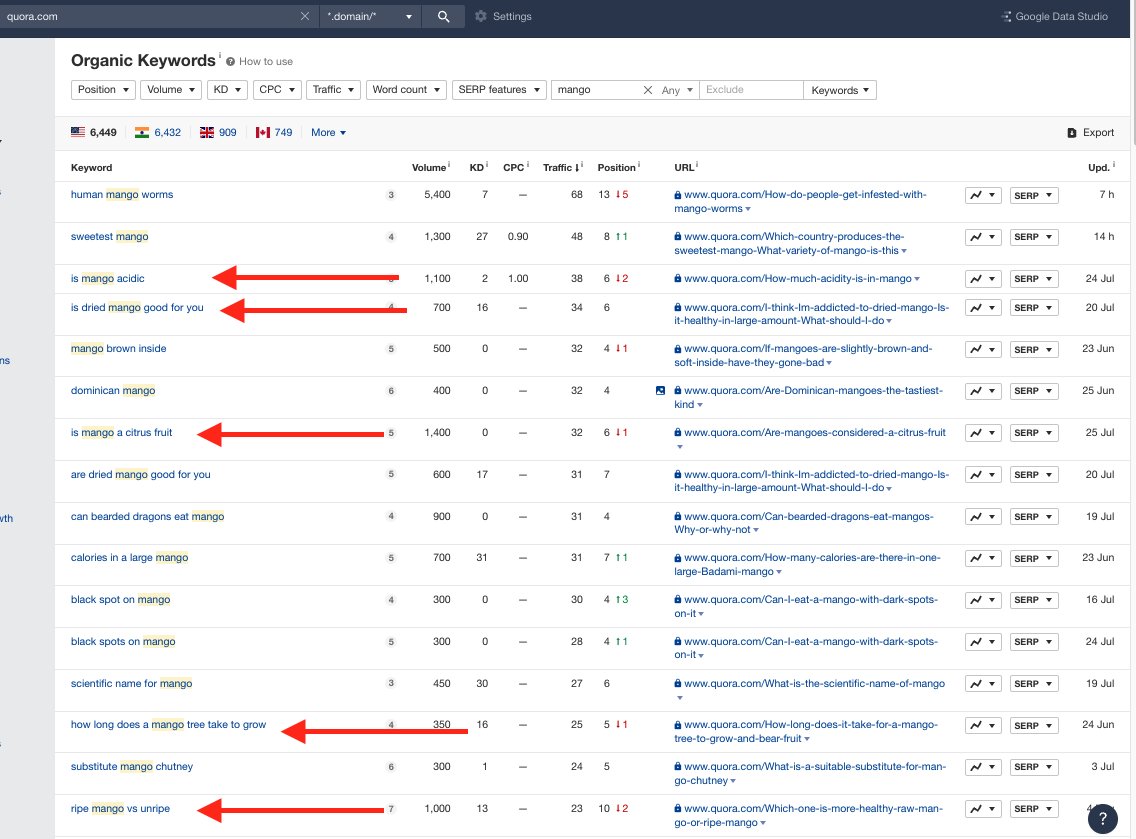This screenshot has height=839, width=1136.
Task: Sort table by CPC column header
Action: coord(515,167)
